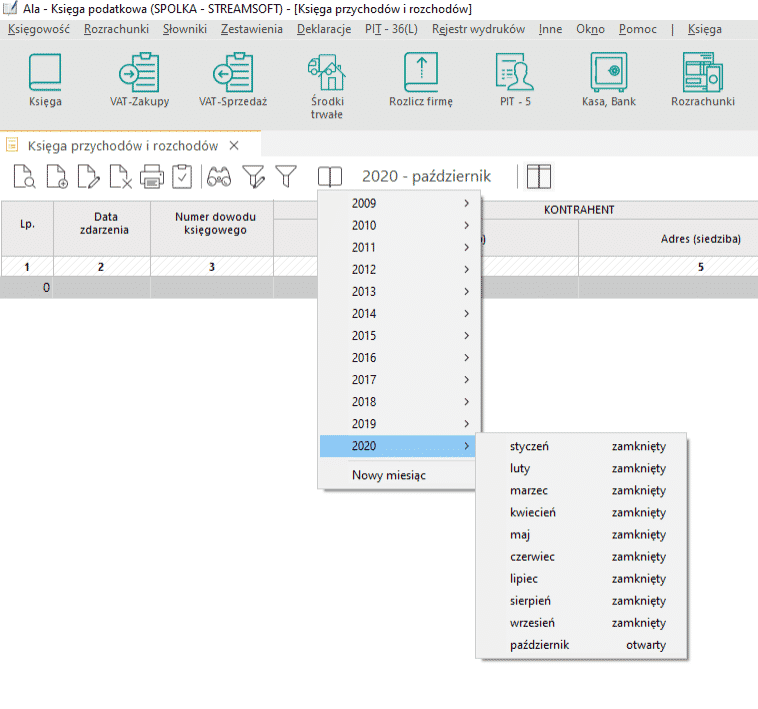
Task: Click plain filter funnel icon
Action: coord(286,176)
